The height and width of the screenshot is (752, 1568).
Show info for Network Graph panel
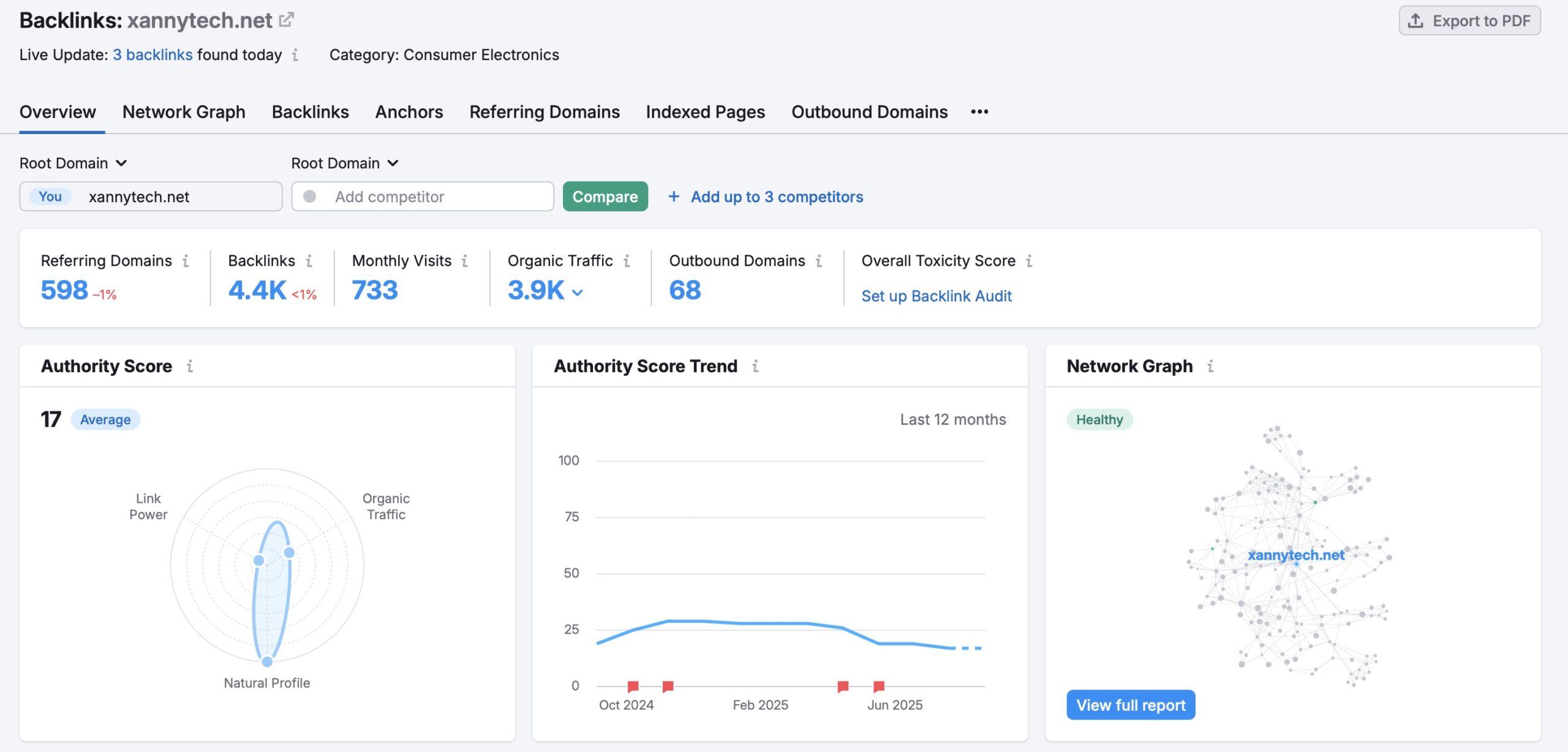pyautogui.click(x=1210, y=366)
